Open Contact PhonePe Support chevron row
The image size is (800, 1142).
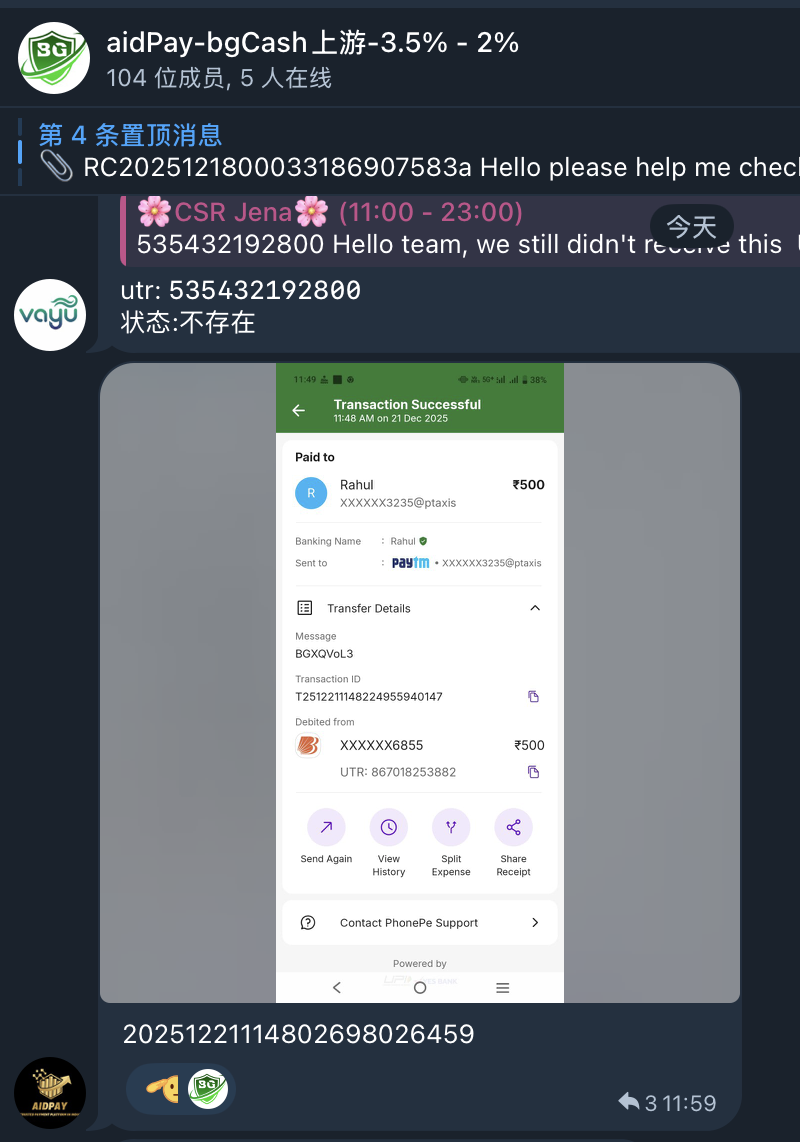420,923
